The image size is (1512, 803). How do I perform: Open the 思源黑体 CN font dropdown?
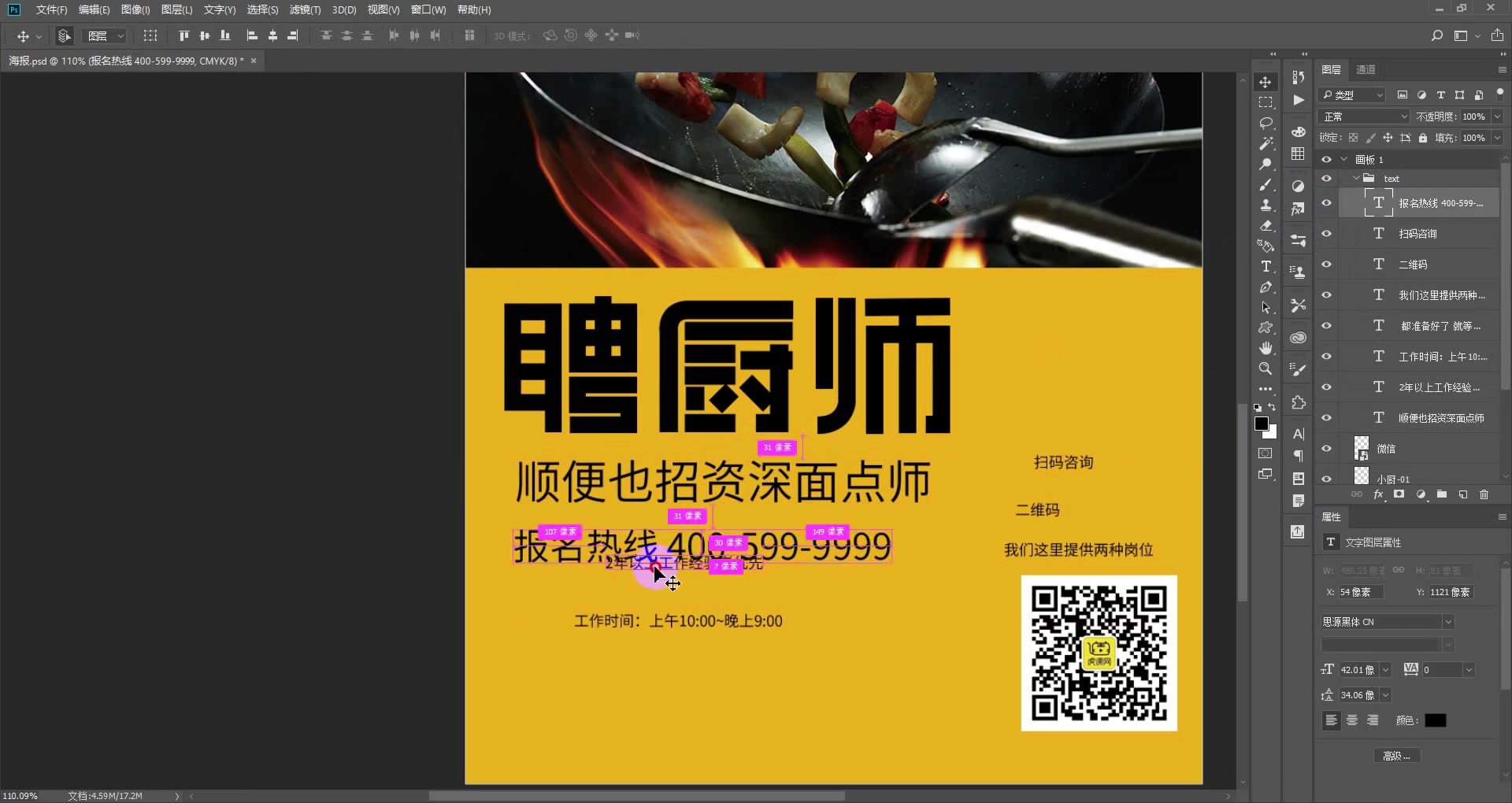pyautogui.click(x=1388, y=621)
